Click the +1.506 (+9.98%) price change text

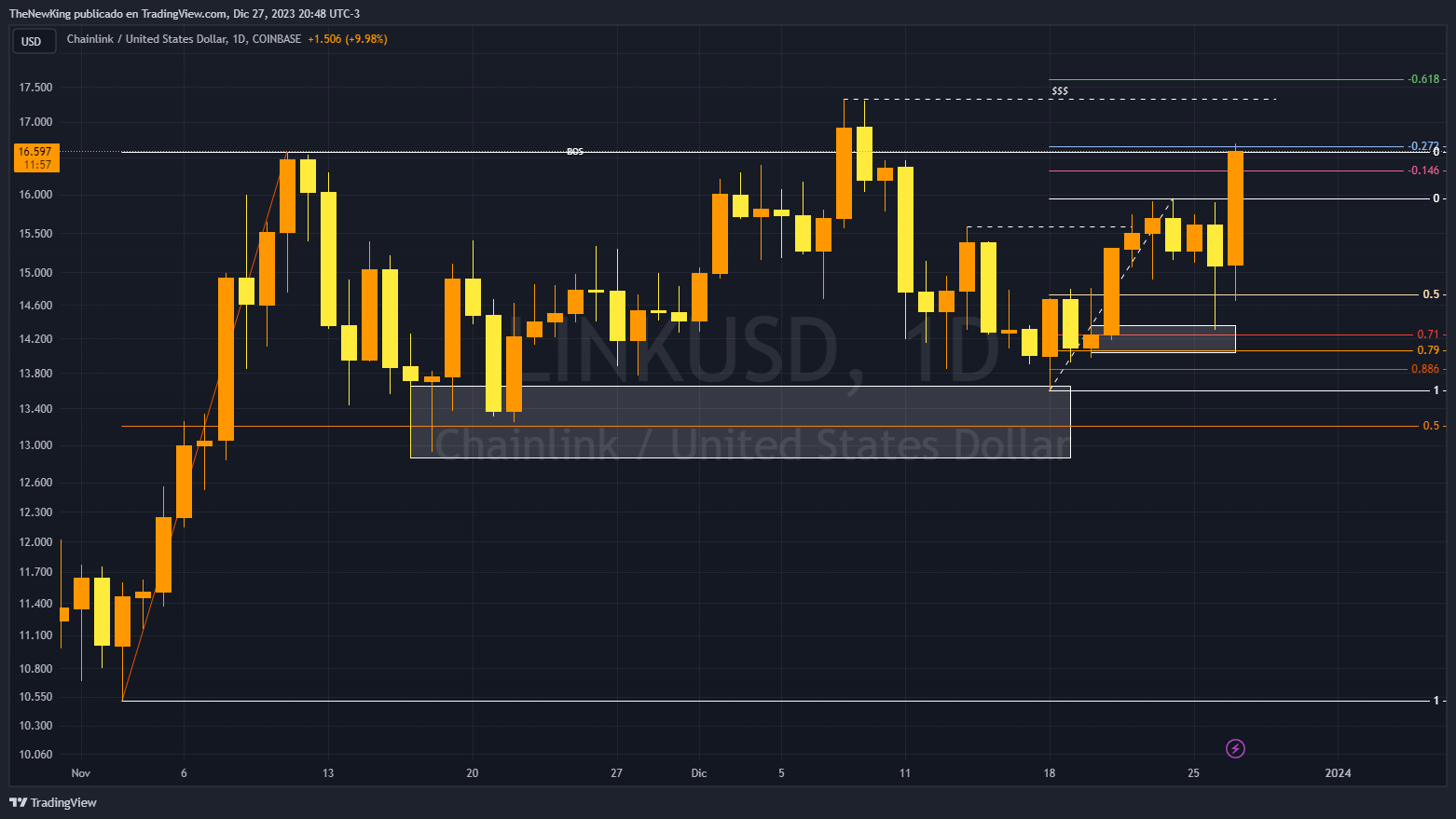click(x=347, y=39)
